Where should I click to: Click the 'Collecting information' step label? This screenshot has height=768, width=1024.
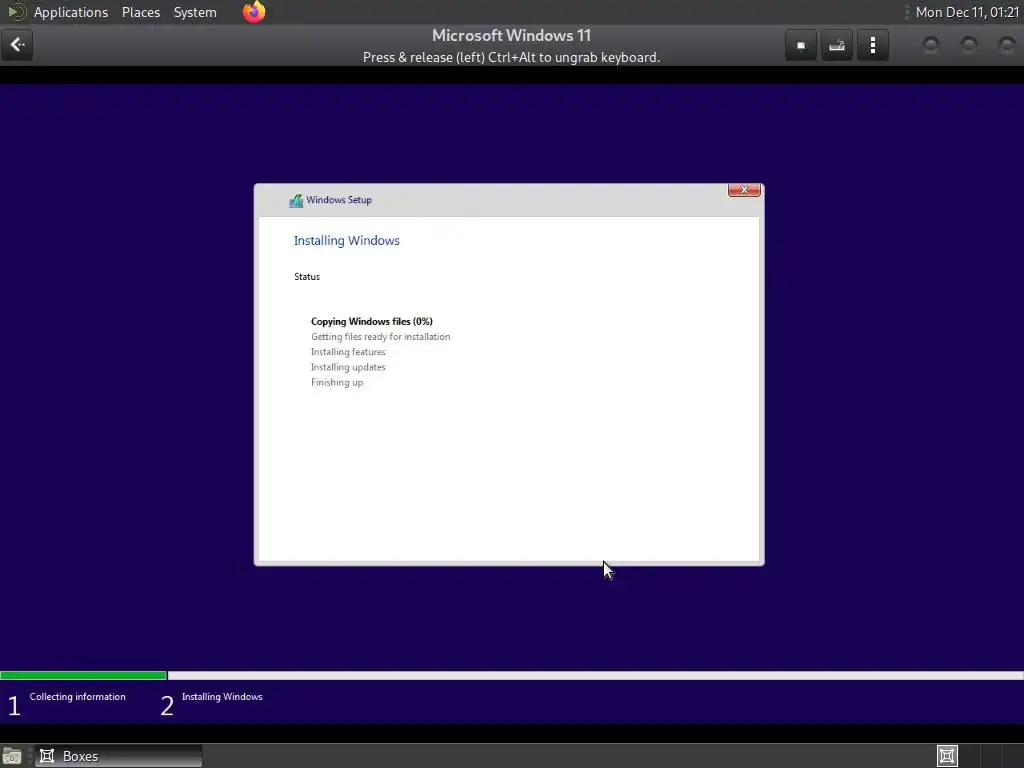click(x=77, y=697)
